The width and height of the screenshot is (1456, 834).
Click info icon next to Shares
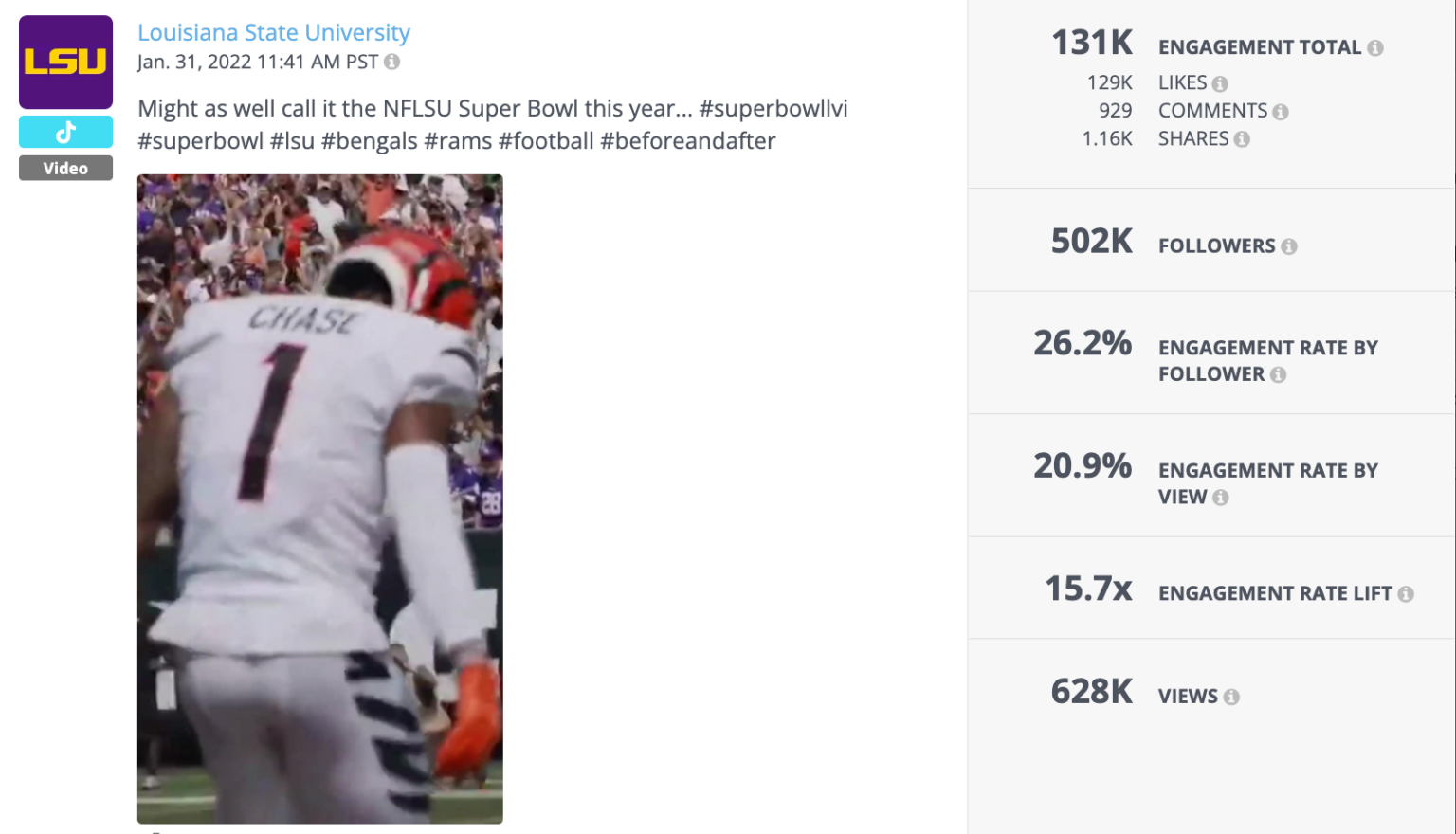(x=1242, y=139)
